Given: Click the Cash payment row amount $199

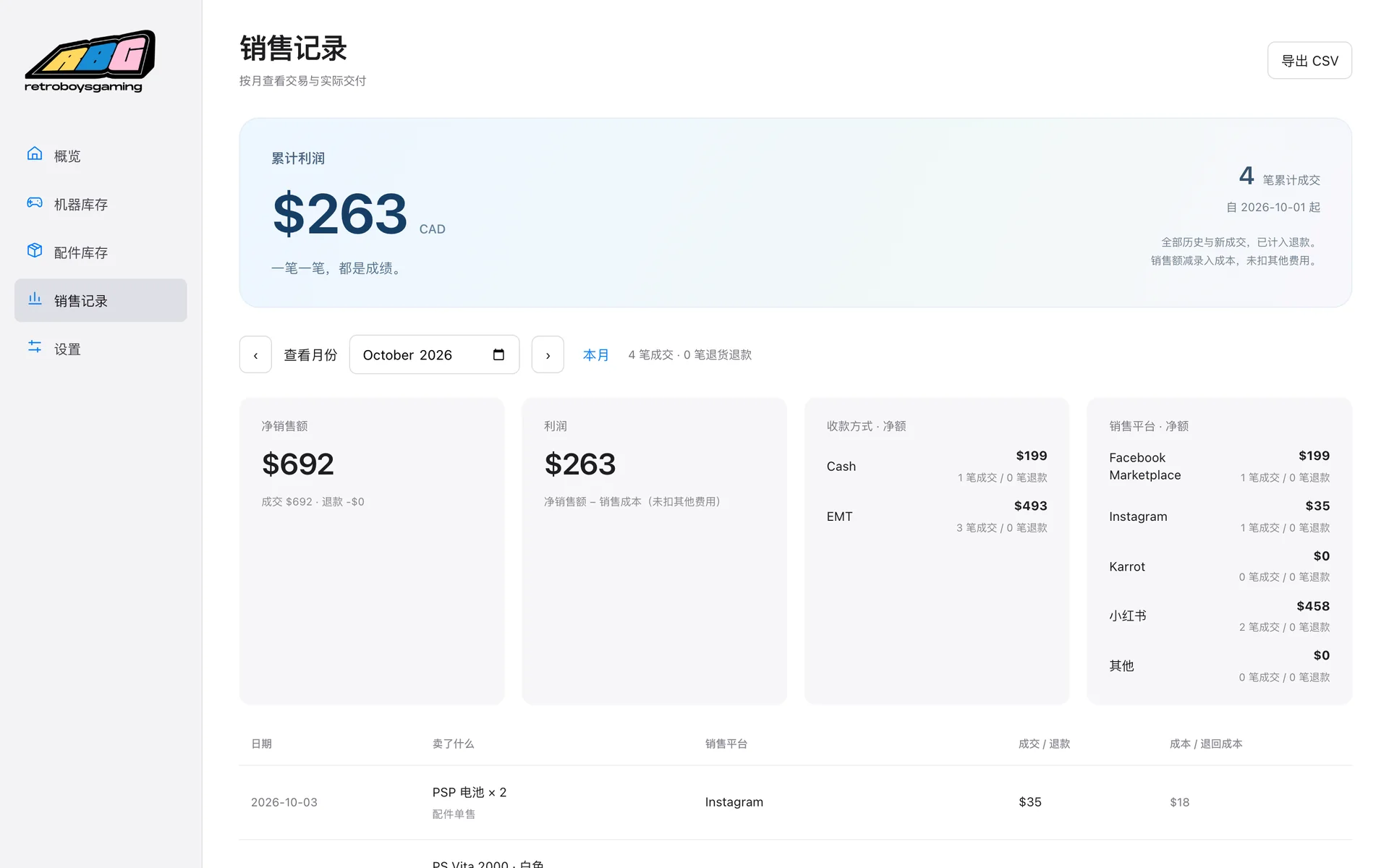Looking at the screenshot, I should click(1031, 456).
